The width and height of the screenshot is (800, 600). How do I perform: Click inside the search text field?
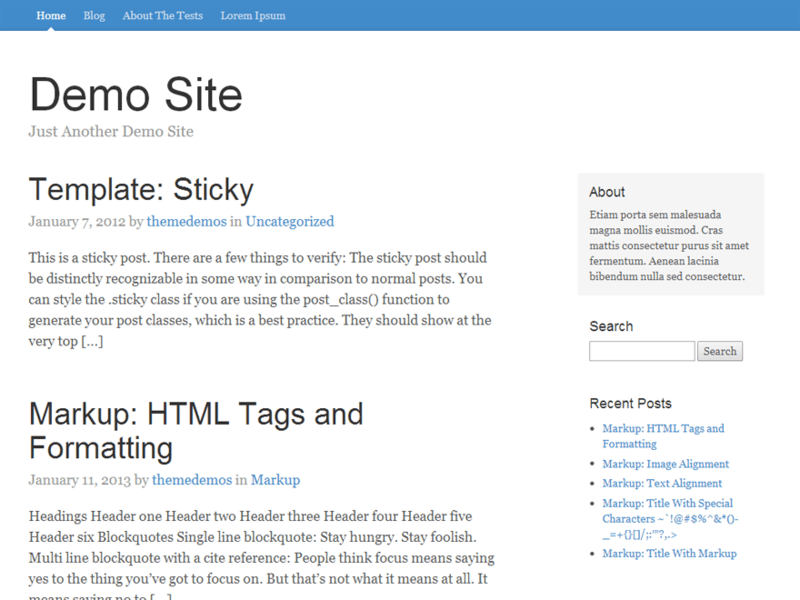click(640, 351)
